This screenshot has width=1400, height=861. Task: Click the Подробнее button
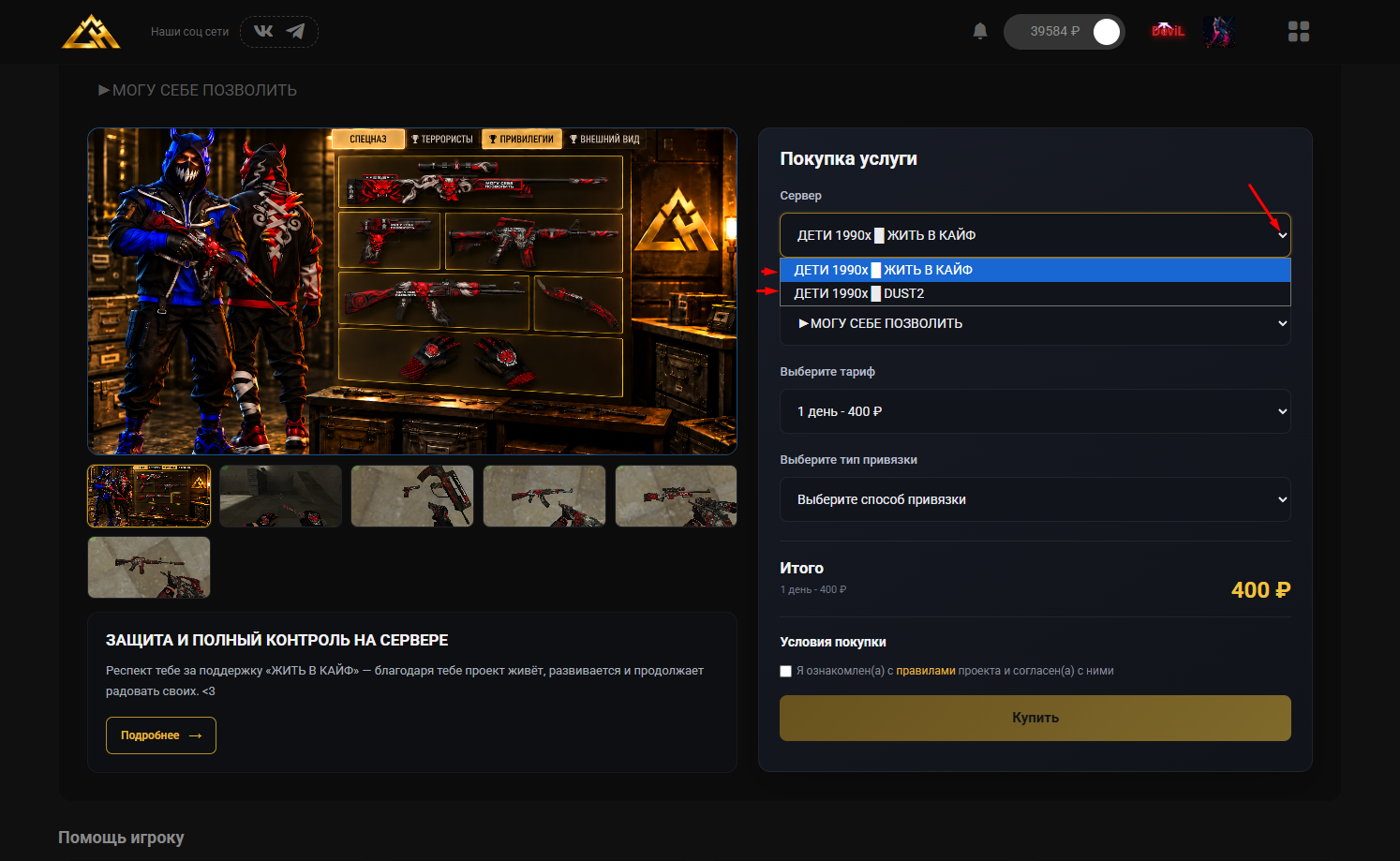coord(161,735)
